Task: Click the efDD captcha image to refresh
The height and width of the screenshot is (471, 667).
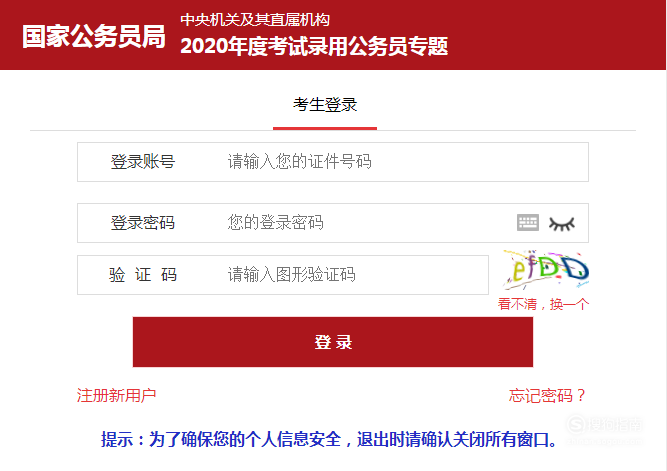Action: click(546, 270)
